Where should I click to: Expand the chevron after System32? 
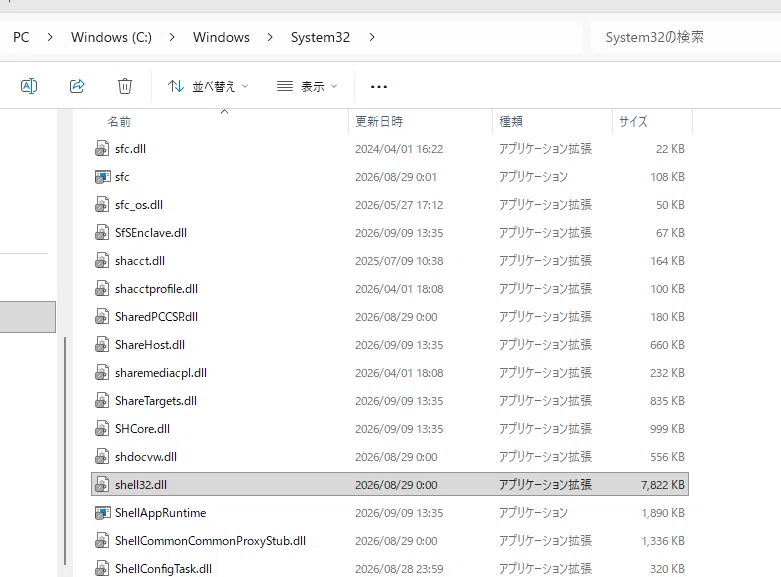click(x=372, y=37)
